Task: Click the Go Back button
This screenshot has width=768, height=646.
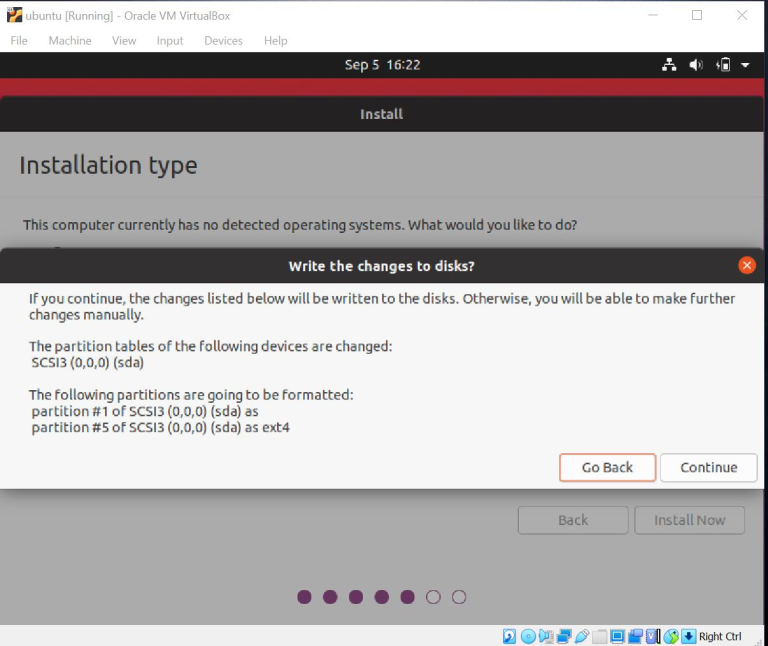Action: pyautogui.click(x=607, y=467)
